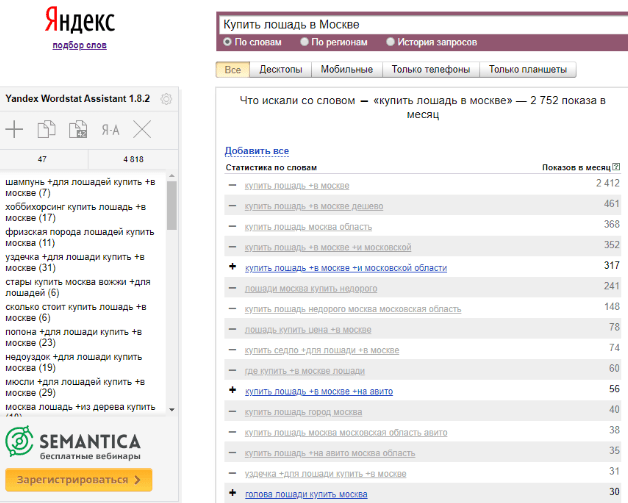The height and width of the screenshot is (503, 628).
Task: Click the plus add-phrase icon in Assistant toolbar
Action: click(14, 129)
